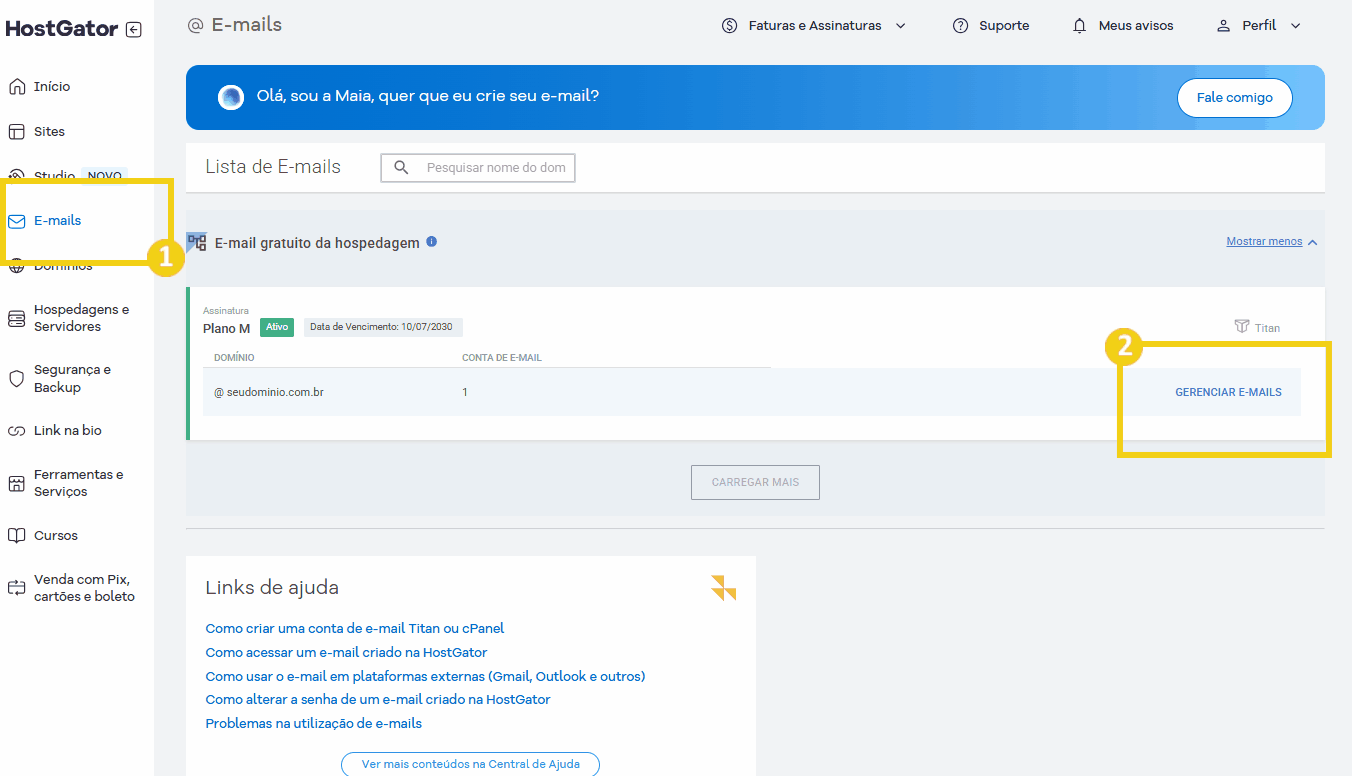1352x776 pixels.
Task: Click the Segurança e Backup shield icon
Action: pyautogui.click(x=16, y=378)
